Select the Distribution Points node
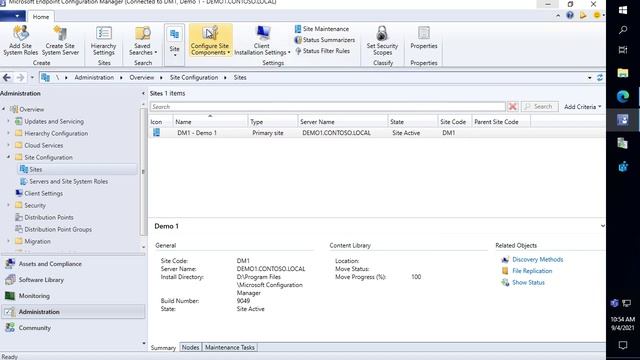Screen dimensions: 640x360 pyautogui.click(x=49, y=218)
